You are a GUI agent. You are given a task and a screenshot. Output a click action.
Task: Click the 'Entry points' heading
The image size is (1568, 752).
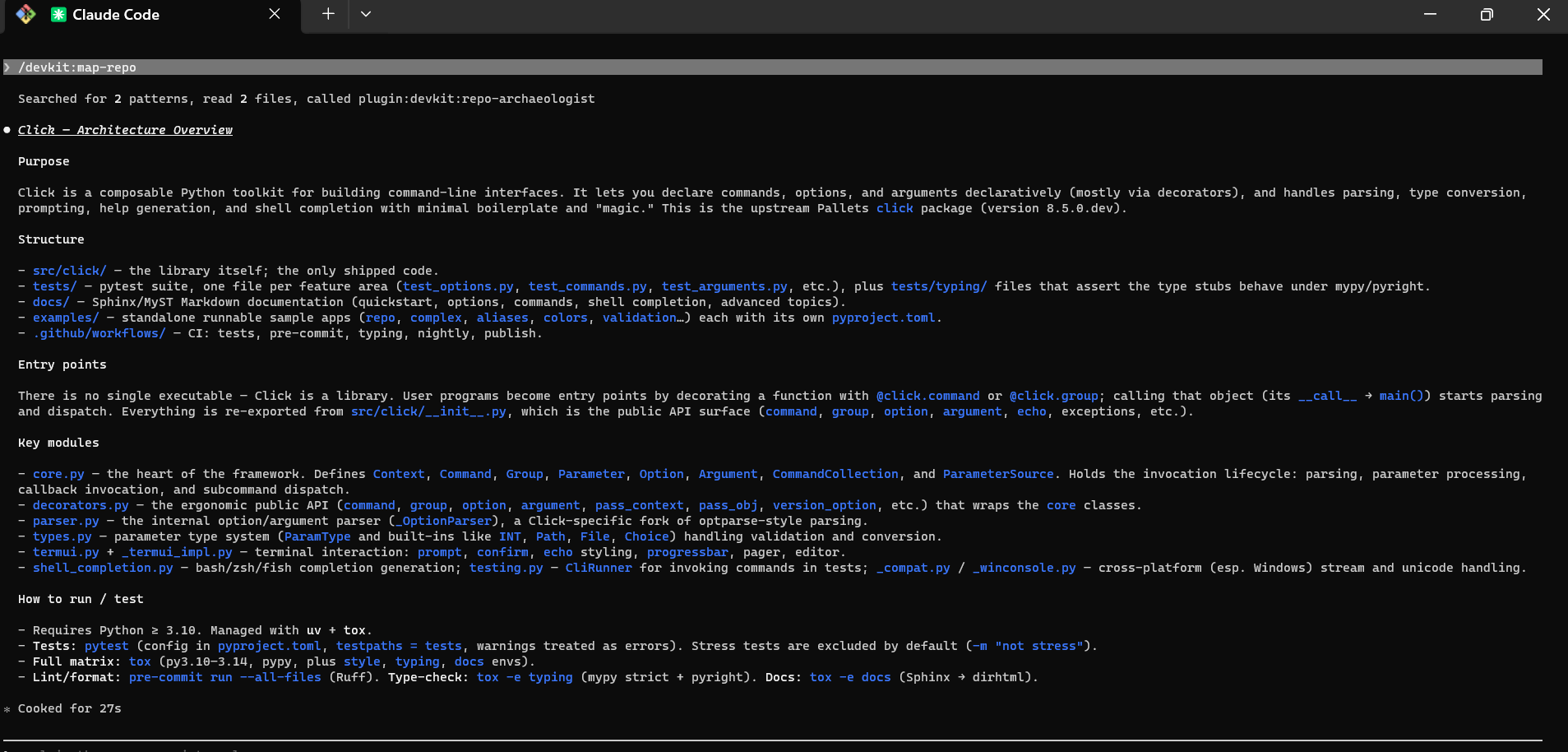coord(62,364)
